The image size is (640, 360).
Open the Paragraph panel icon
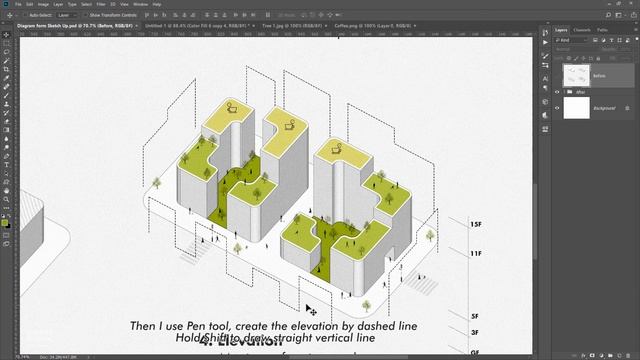coord(545,88)
